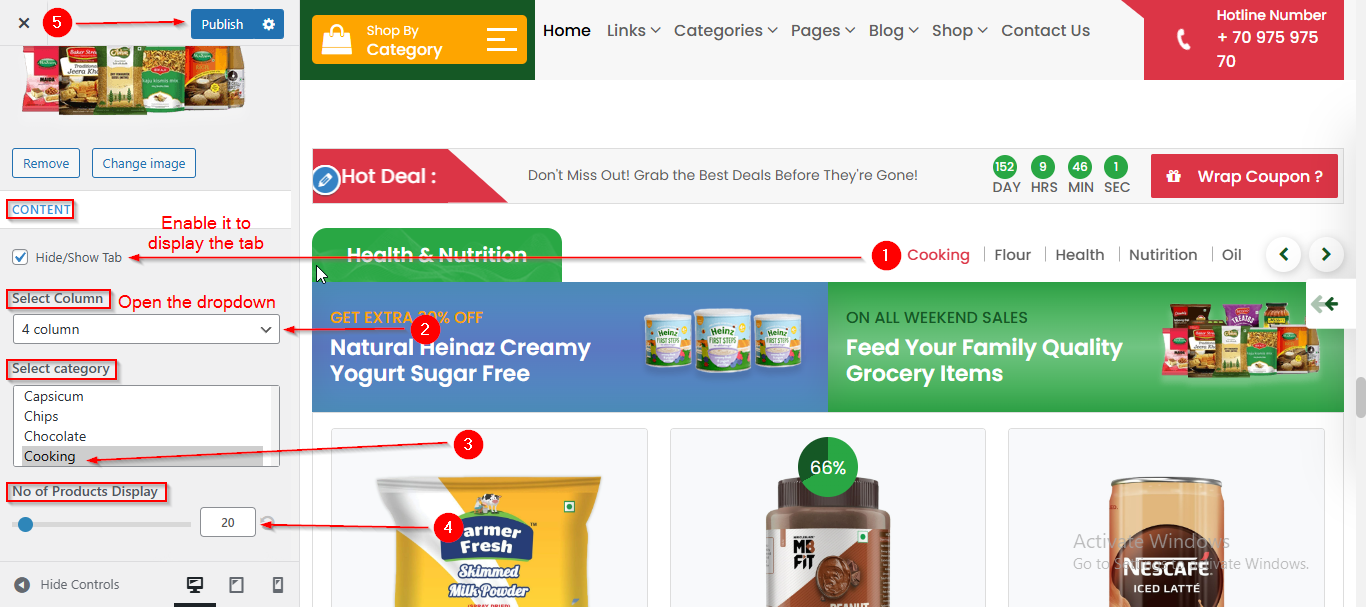This screenshot has width=1366, height=607.
Task: Click the Change image button
Action: [x=144, y=163]
